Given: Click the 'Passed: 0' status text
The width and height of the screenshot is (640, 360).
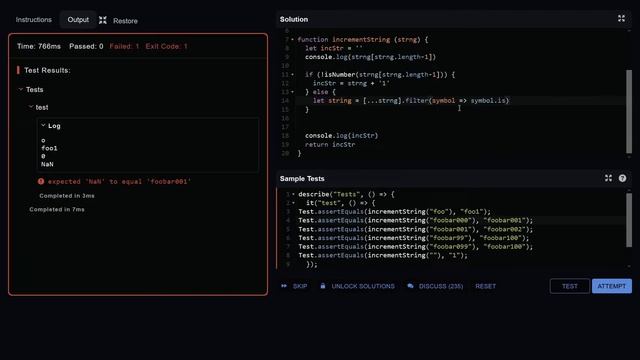Looking at the screenshot, I should point(86,46).
